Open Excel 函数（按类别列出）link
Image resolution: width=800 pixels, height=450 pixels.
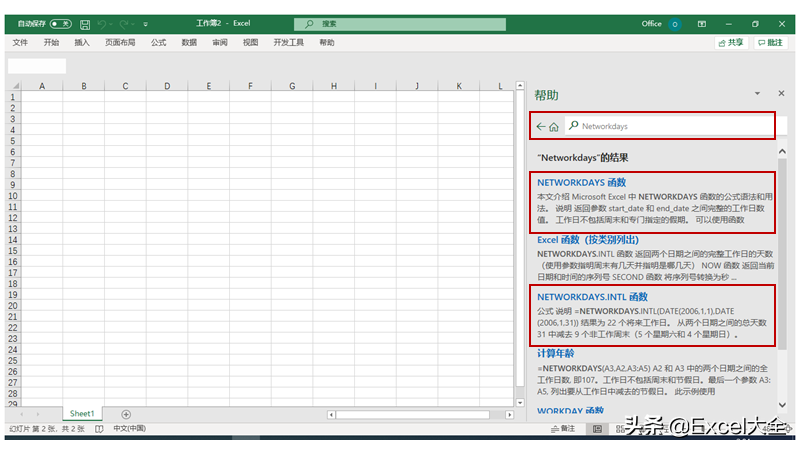588,239
